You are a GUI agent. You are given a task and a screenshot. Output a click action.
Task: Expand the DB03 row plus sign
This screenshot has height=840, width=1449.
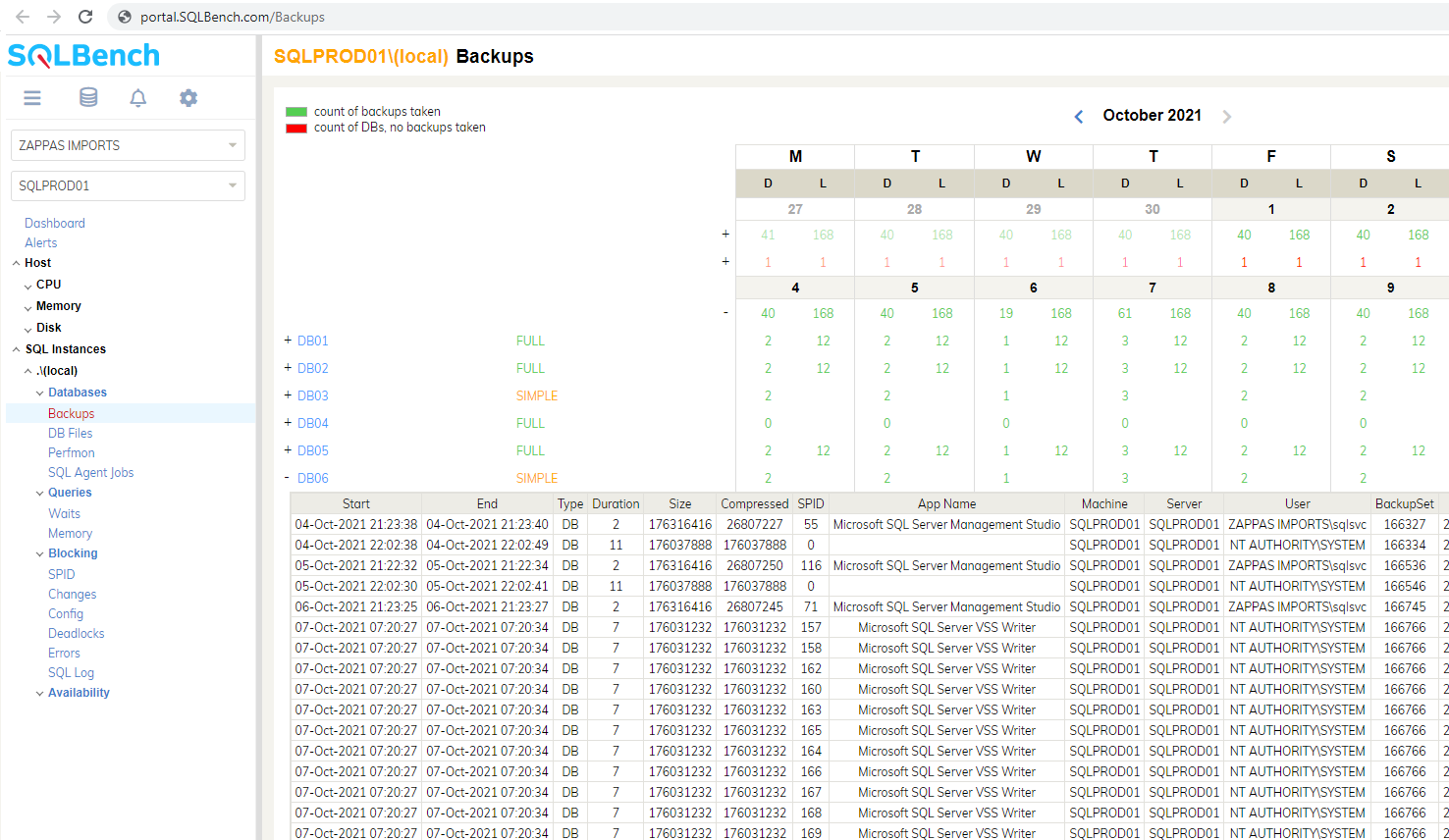point(288,394)
